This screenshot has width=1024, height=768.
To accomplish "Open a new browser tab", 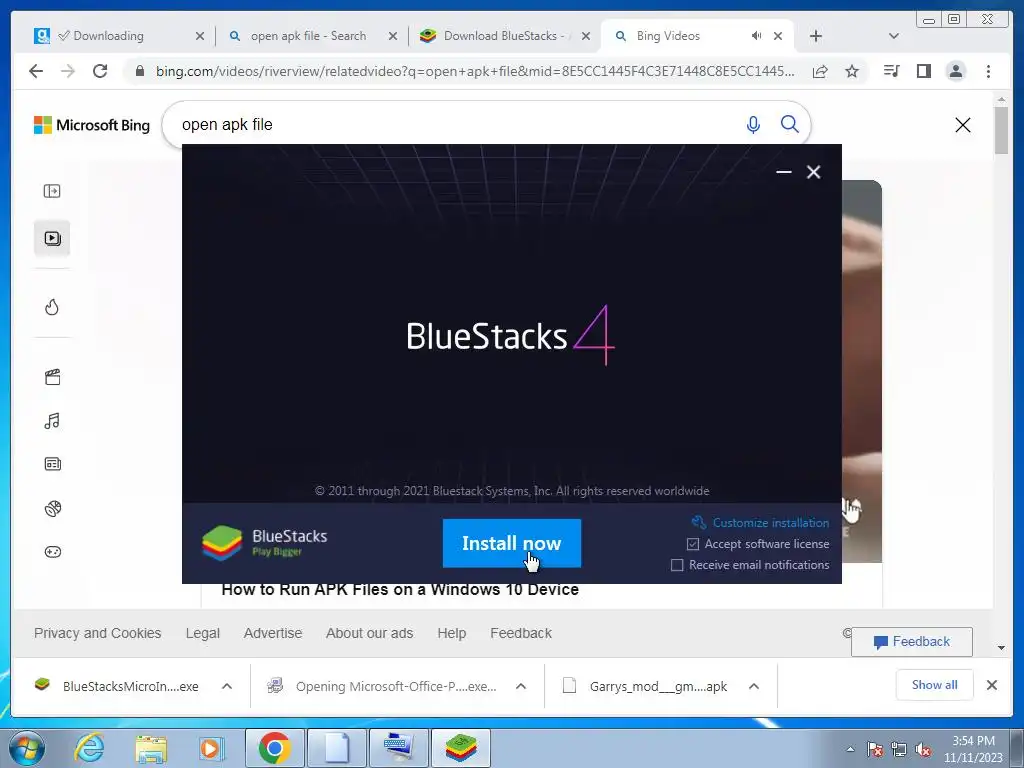I will [x=815, y=36].
